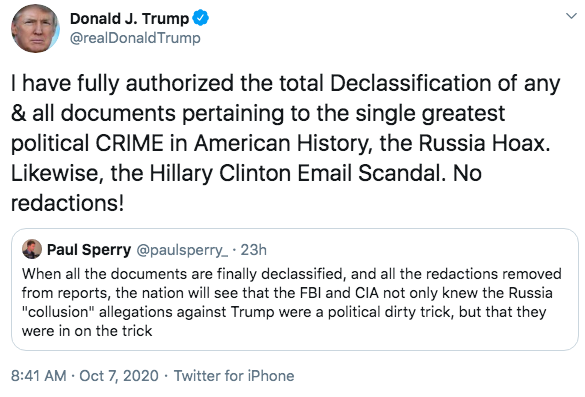Visit the @realDonaldTrump handle link

[135, 38]
